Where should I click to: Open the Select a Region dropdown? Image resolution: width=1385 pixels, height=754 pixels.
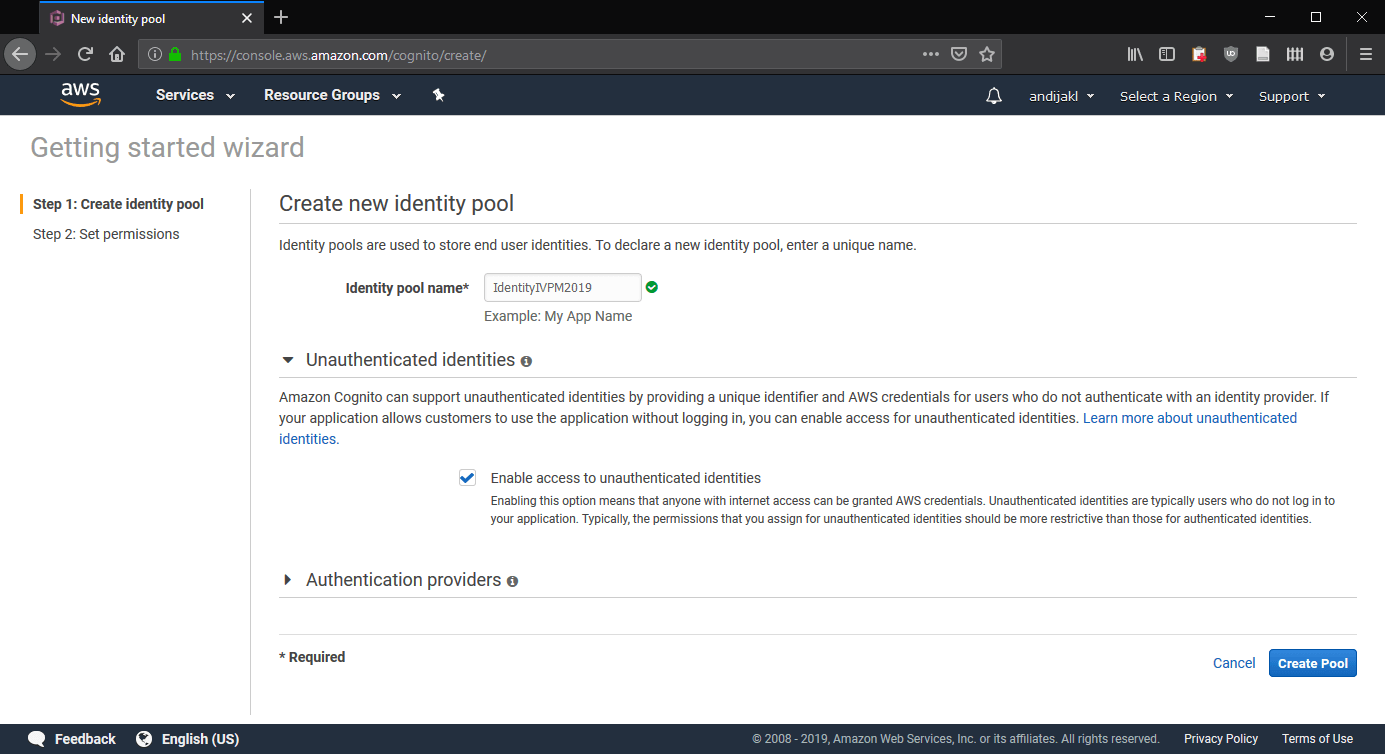pos(1177,96)
